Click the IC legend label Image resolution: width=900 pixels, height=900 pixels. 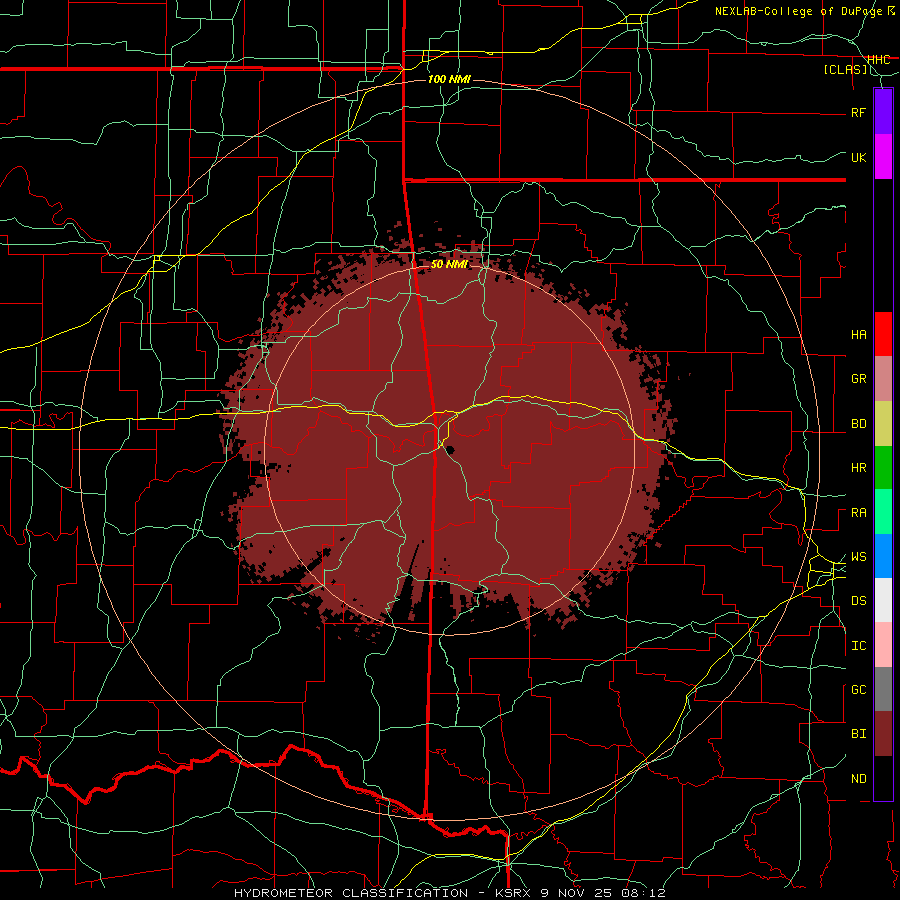[x=858, y=646]
